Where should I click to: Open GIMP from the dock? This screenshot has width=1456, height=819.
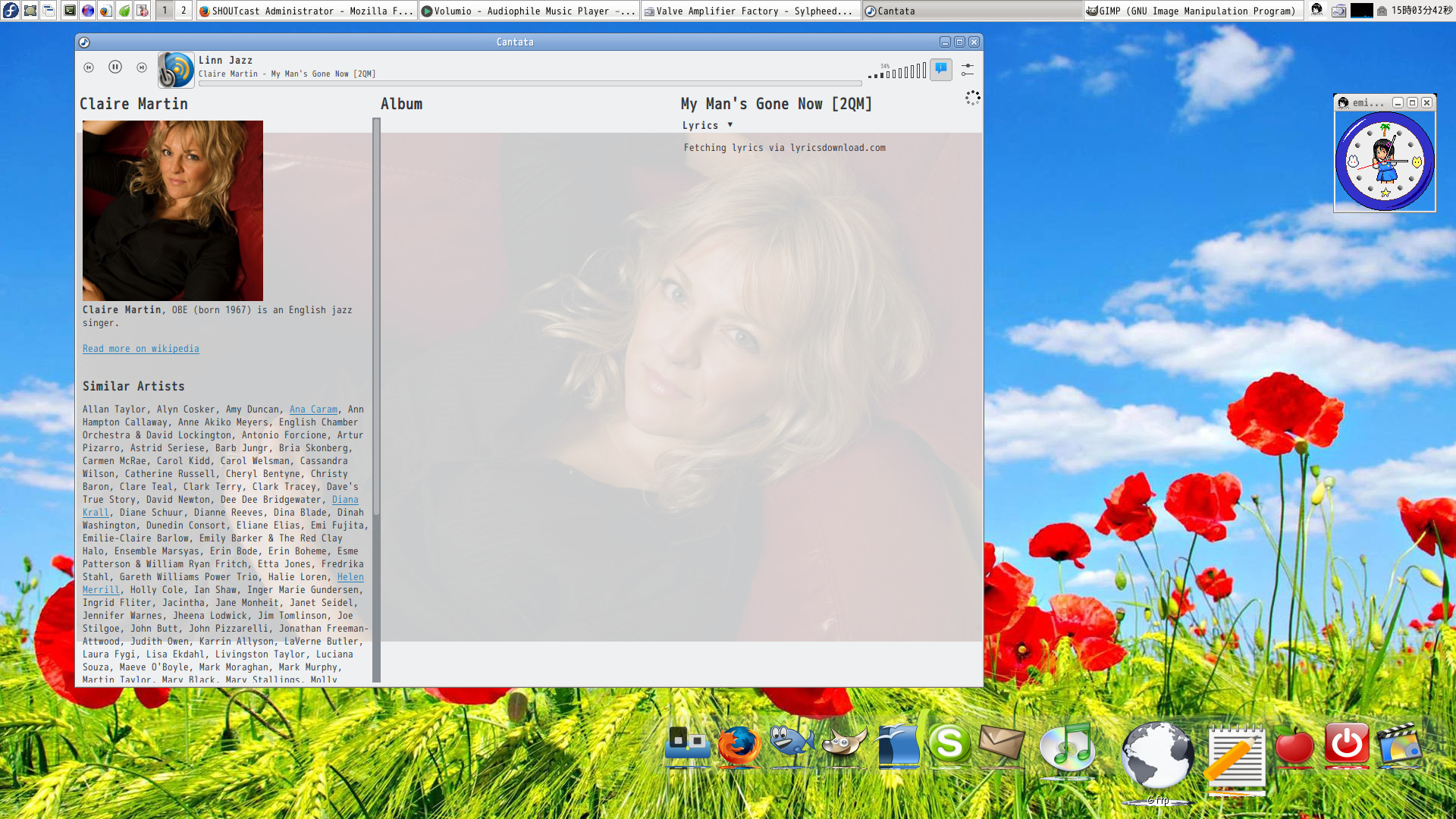[844, 744]
